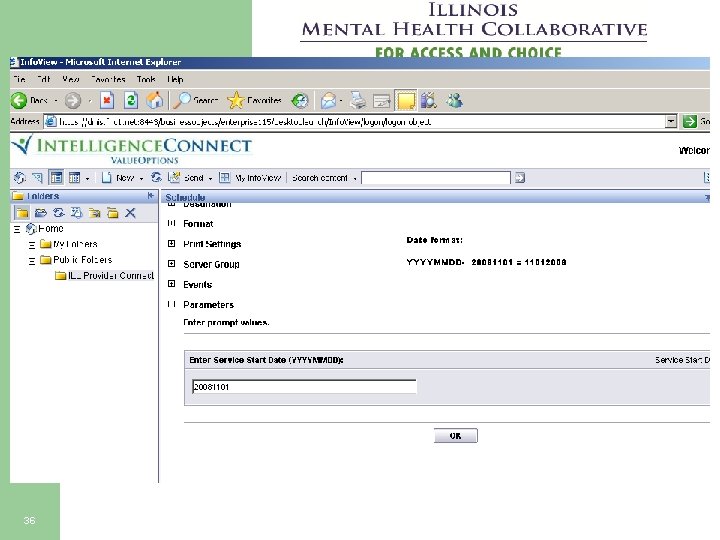Open the View menu
Viewport: 720px width, 540px height.
click(71, 79)
